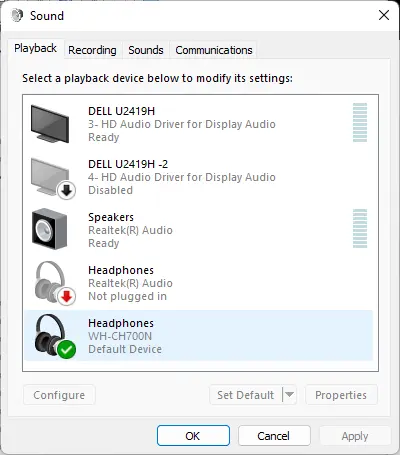400x455 pixels.
Task: Click the Set Default button
Action: pos(246,395)
